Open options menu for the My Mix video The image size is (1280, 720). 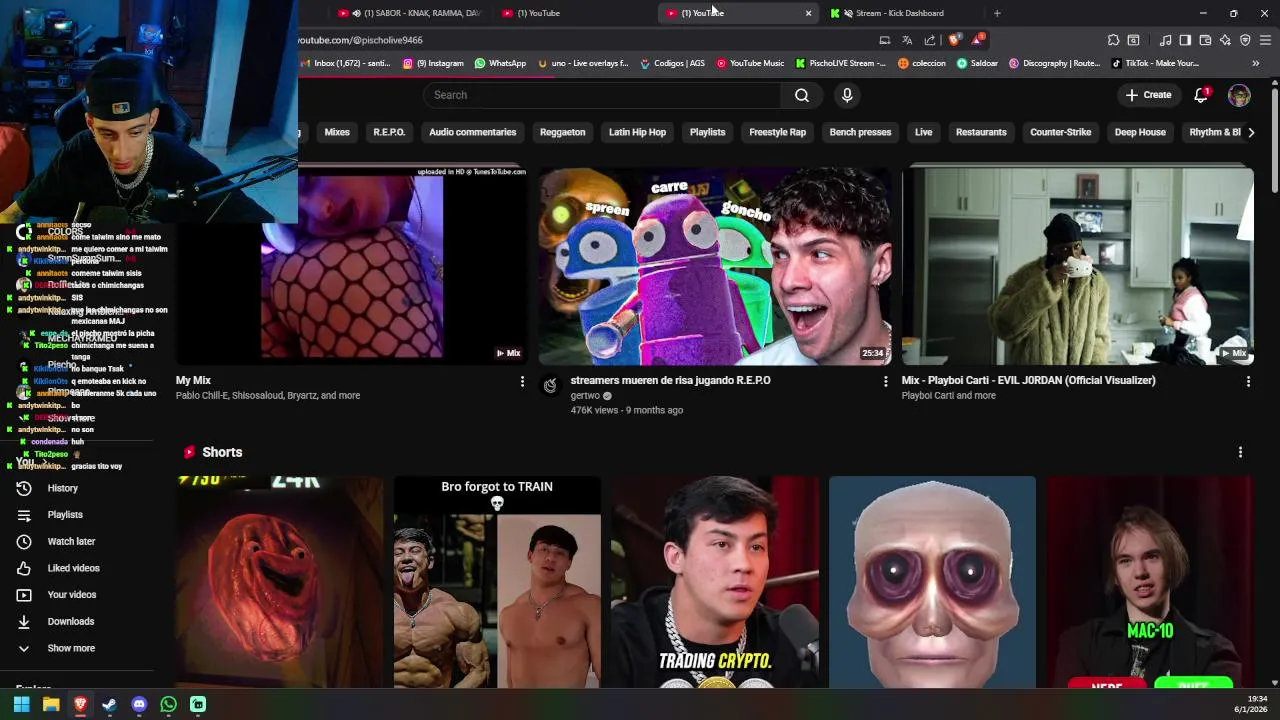522,381
